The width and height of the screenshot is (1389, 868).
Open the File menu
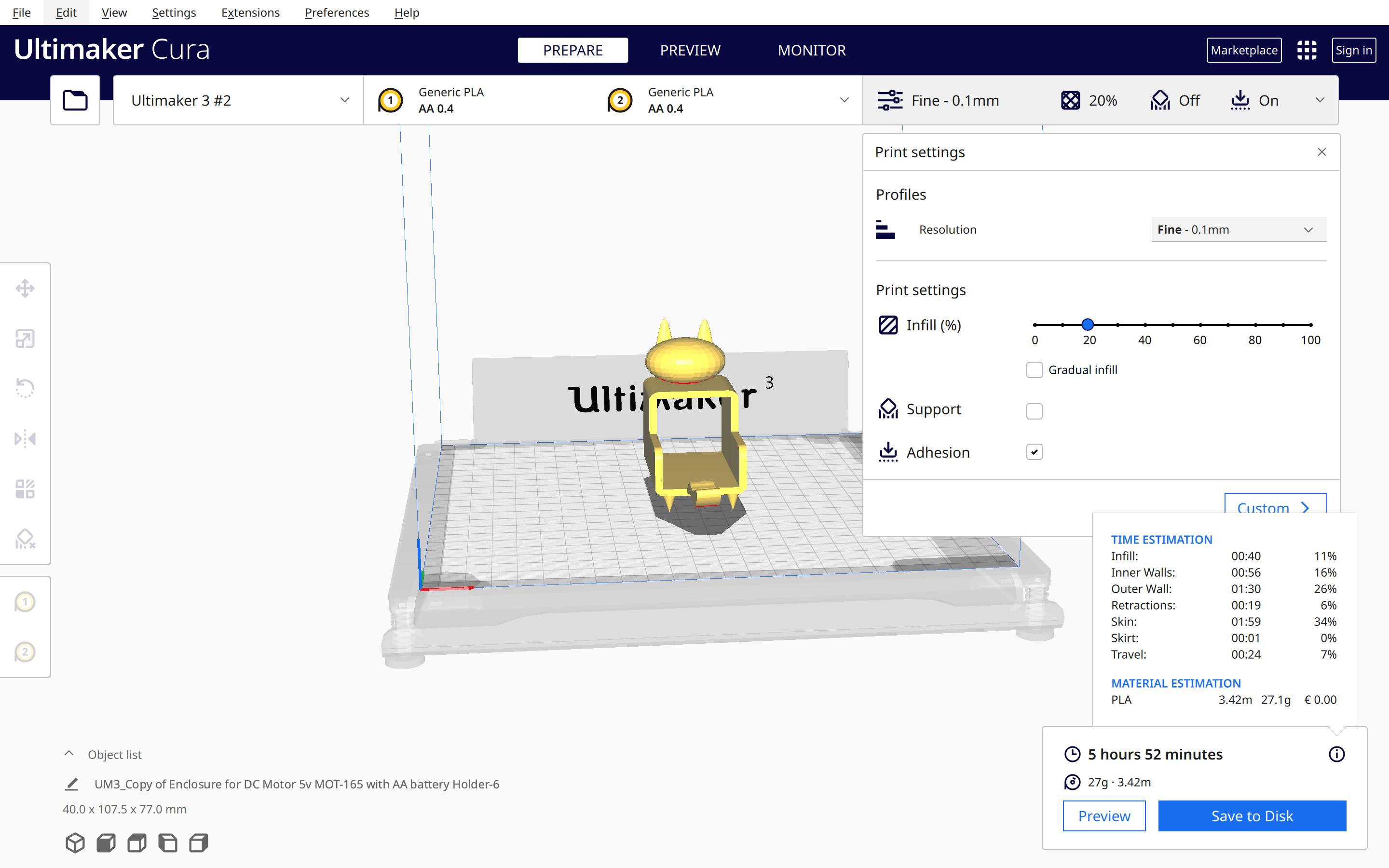(x=22, y=12)
